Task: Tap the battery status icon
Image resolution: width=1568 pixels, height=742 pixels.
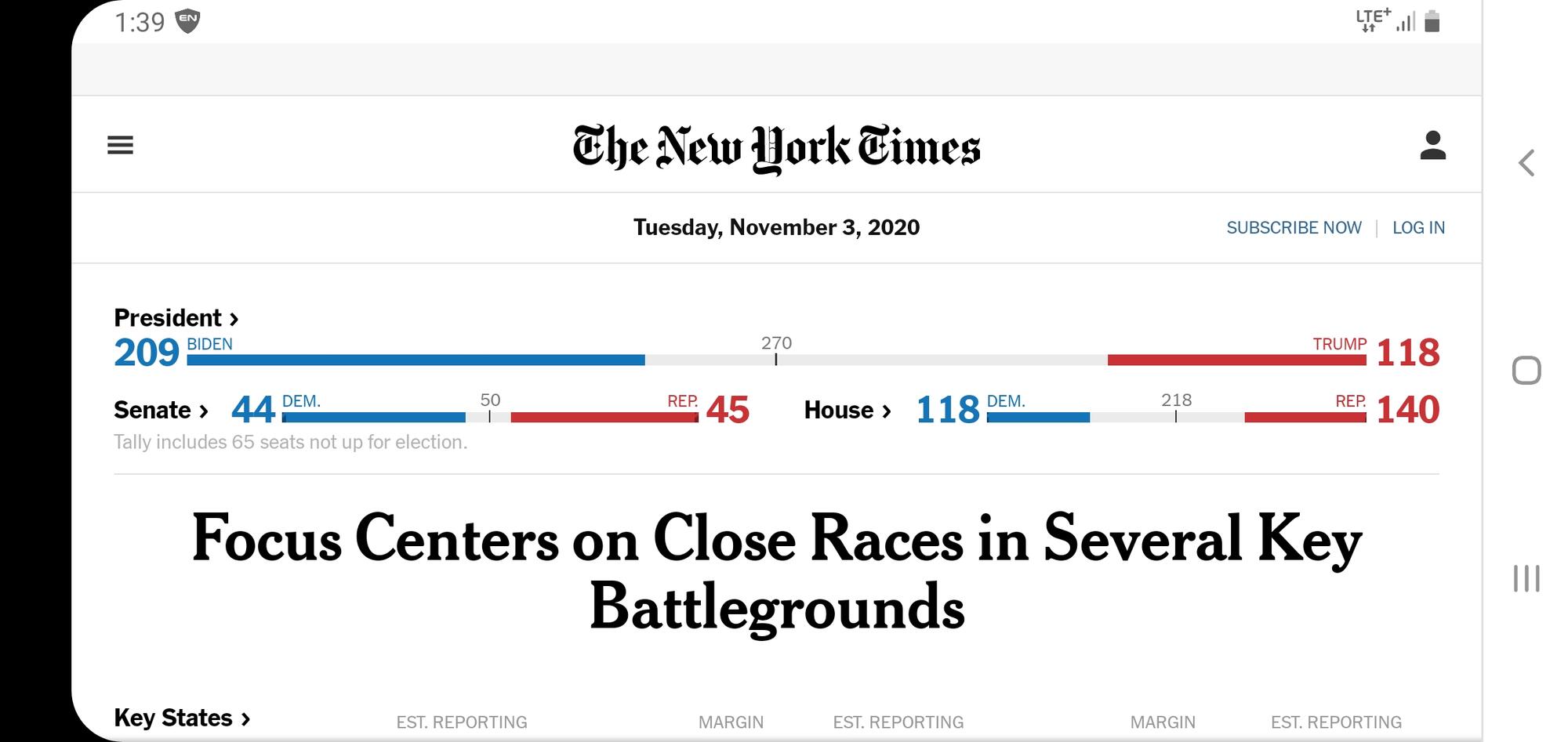Action: 1432,21
